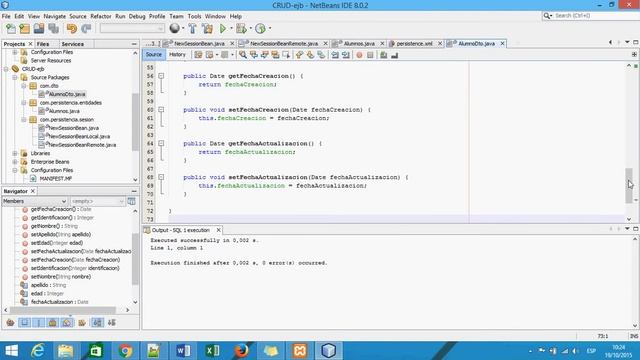Select NewSessionBeanLocal.java in Projects tree
The width and height of the screenshot is (640, 360).
coord(79,136)
